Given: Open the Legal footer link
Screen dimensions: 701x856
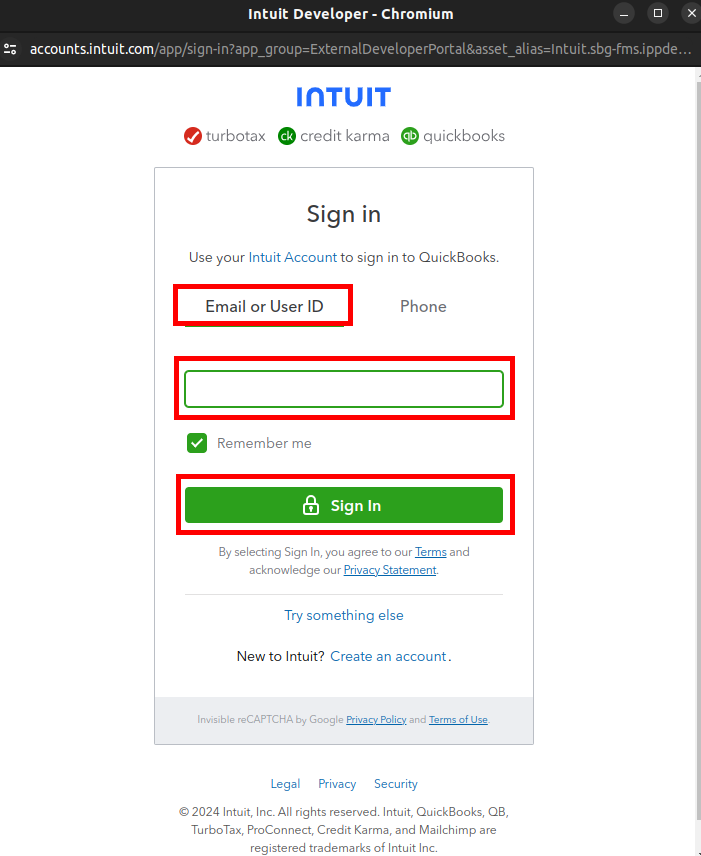Looking at the screenshot, I should (x=285, y=784).
